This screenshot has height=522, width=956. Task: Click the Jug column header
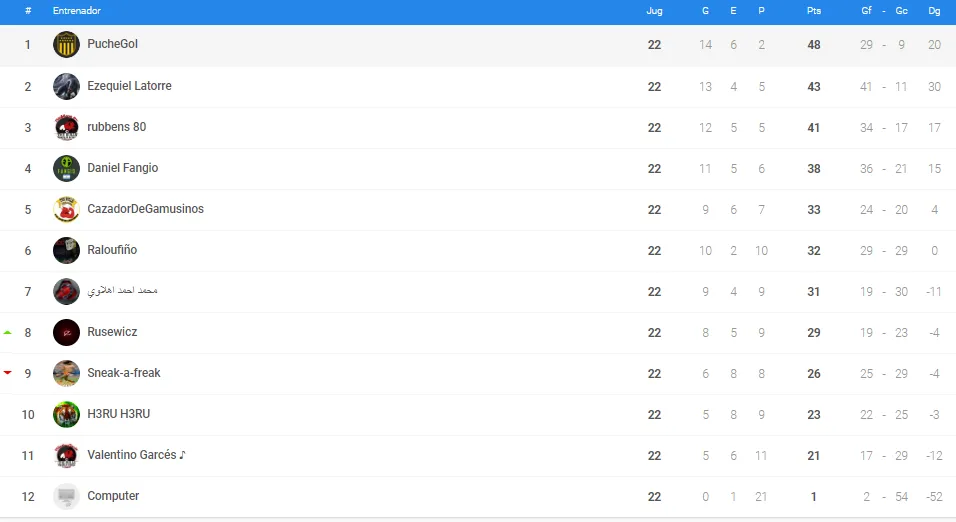click(x=654, y=11)
